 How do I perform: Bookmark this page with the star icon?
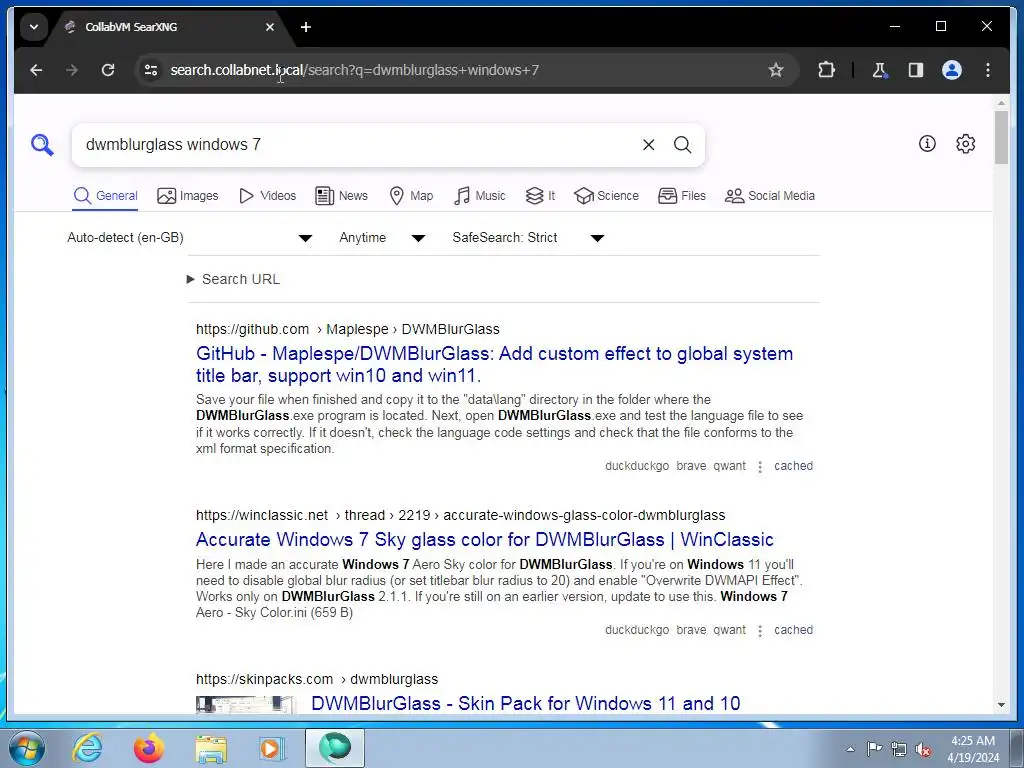click(x=775, y=70)
